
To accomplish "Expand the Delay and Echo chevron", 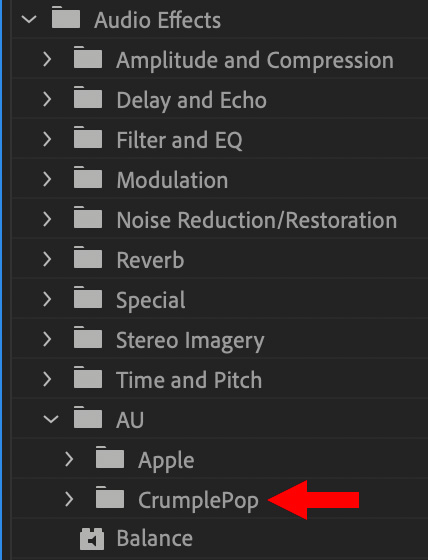I will coord(47,99).
